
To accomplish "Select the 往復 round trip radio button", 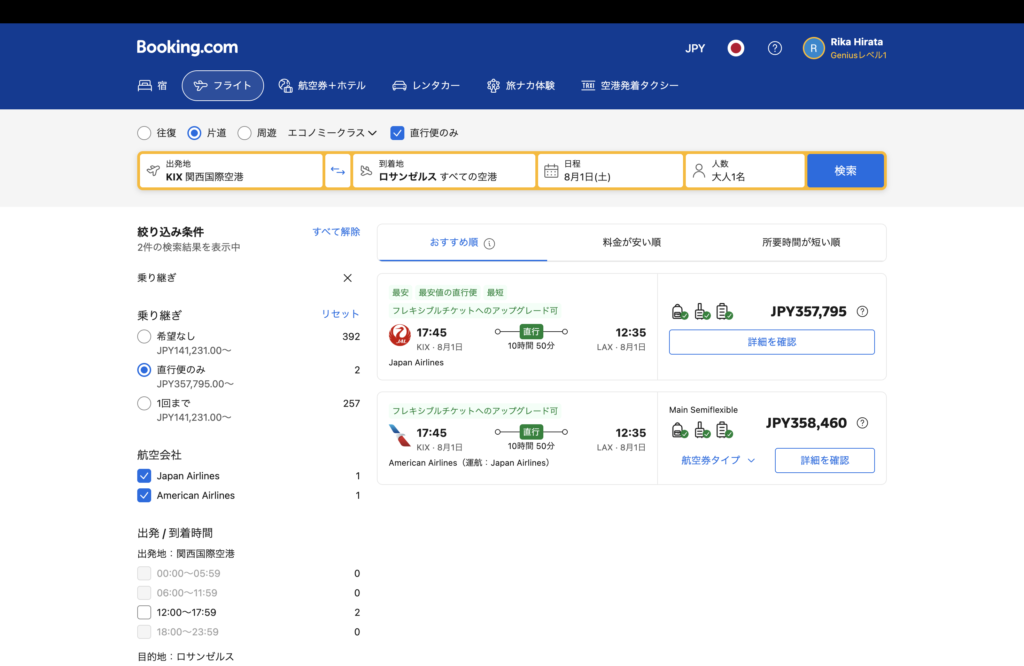I will (144, 132).
